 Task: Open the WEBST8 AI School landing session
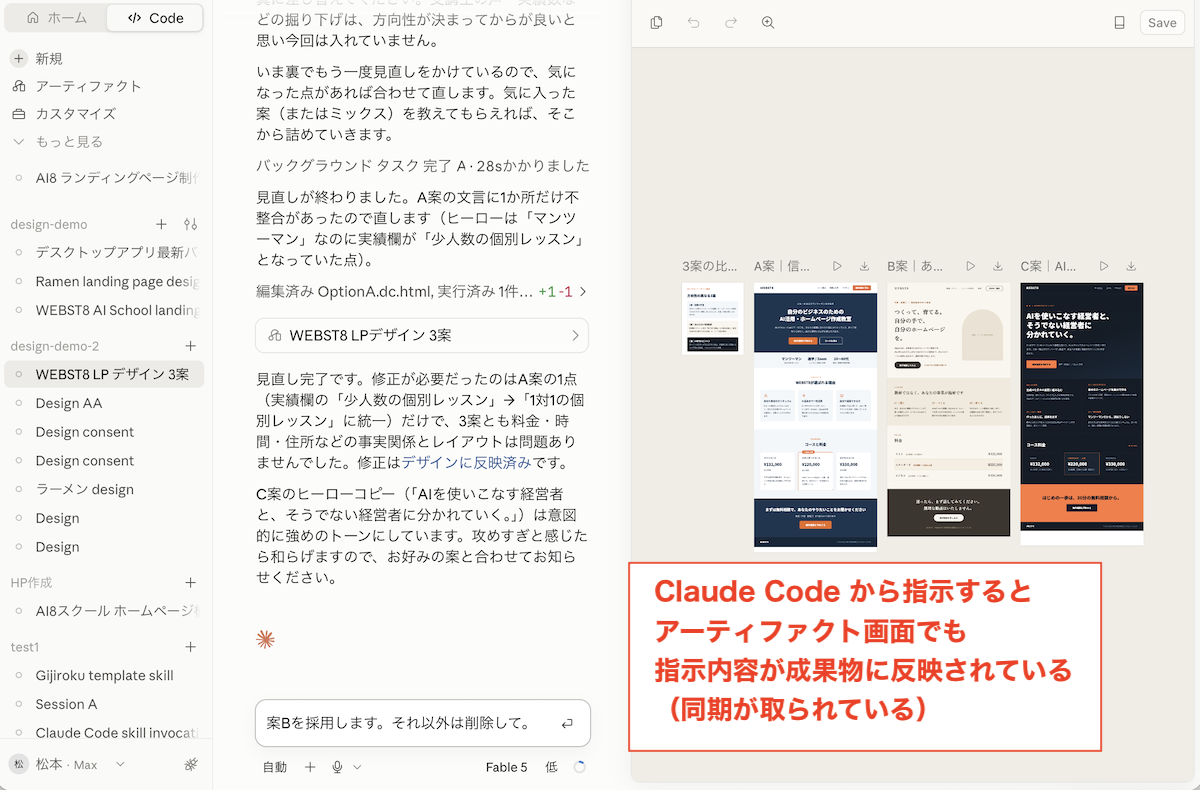tap(106, 310)
